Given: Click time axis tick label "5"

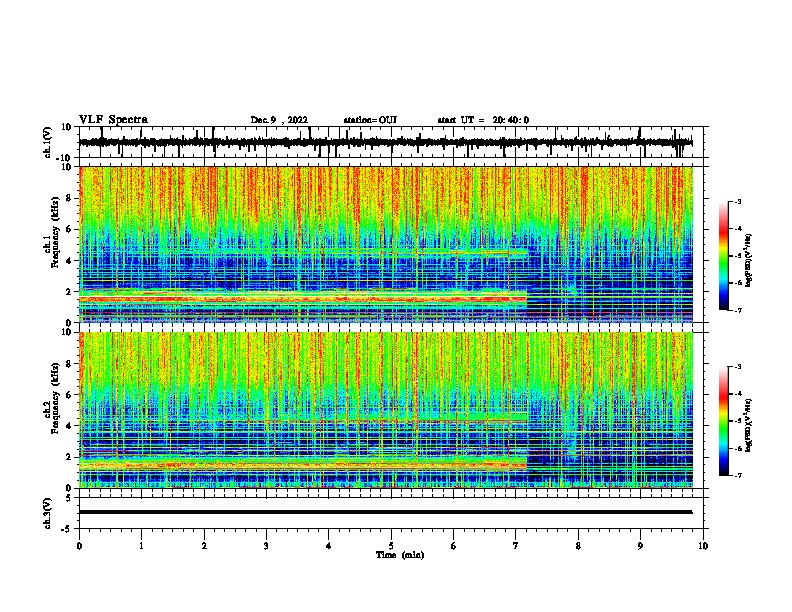Looking at the screenshot, I should point(391,546).
